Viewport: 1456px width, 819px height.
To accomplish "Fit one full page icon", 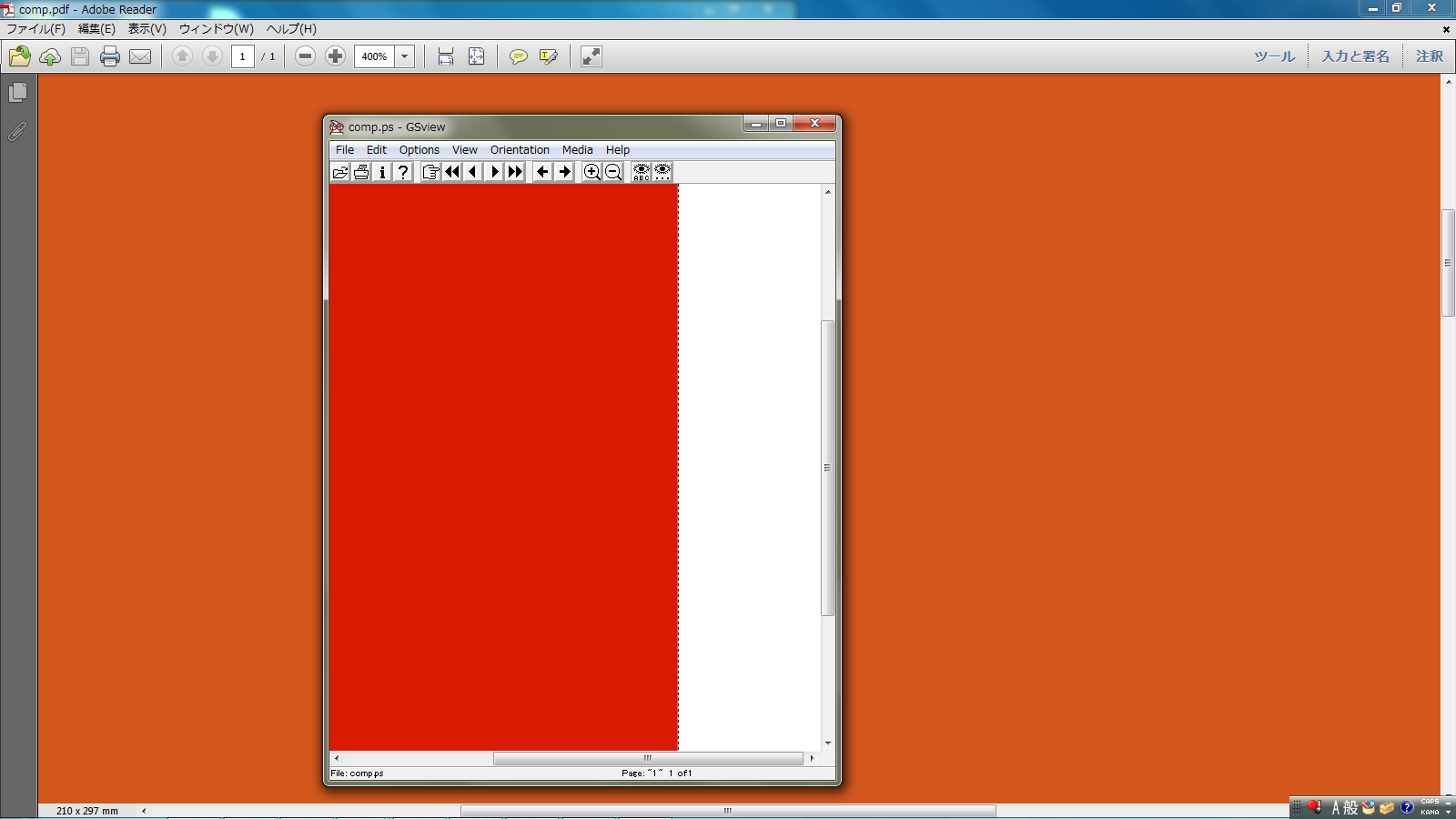I will pos(476,56).
